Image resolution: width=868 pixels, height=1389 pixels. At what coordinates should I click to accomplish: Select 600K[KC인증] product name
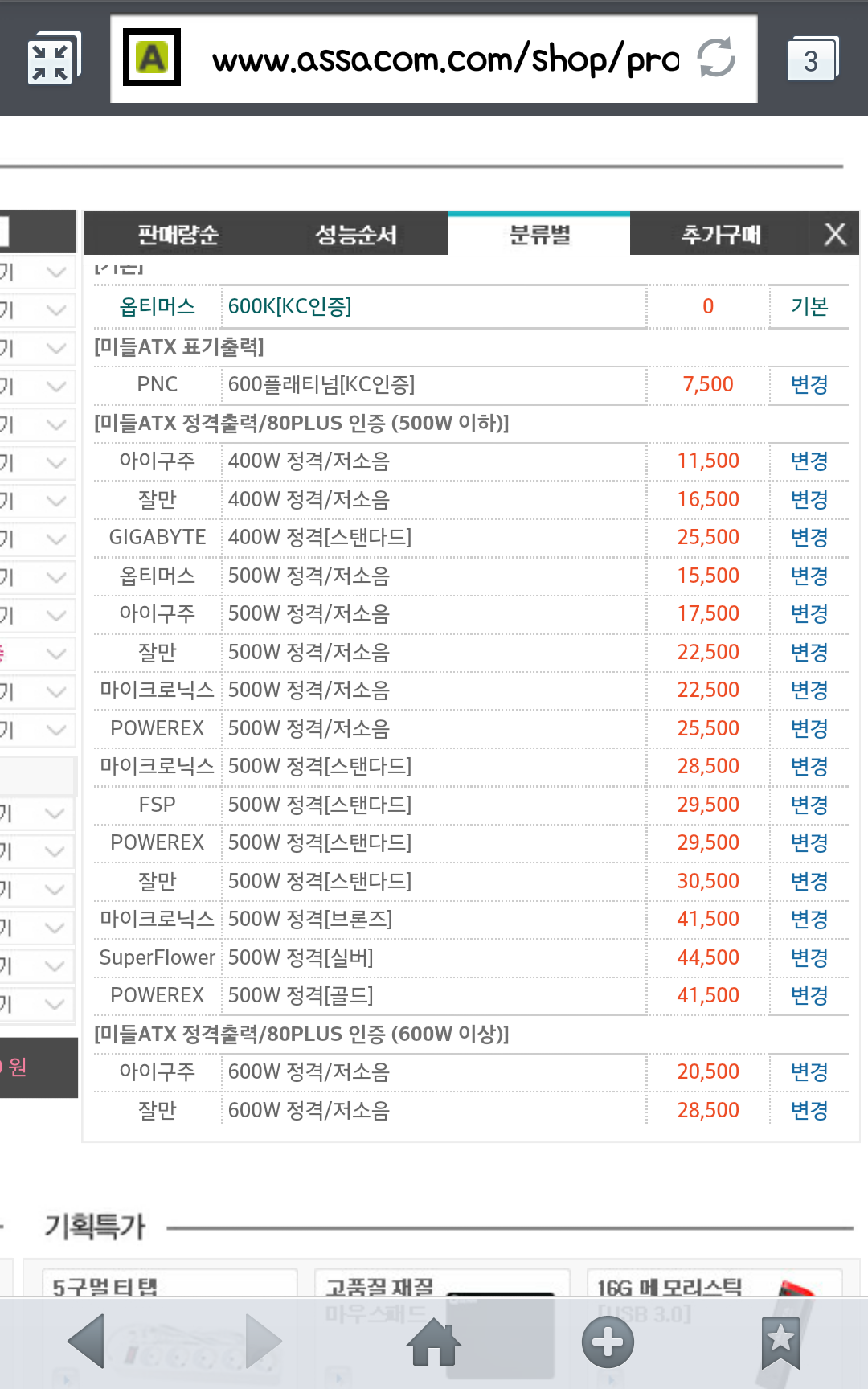pyautogui.click(x=289, y=306)
